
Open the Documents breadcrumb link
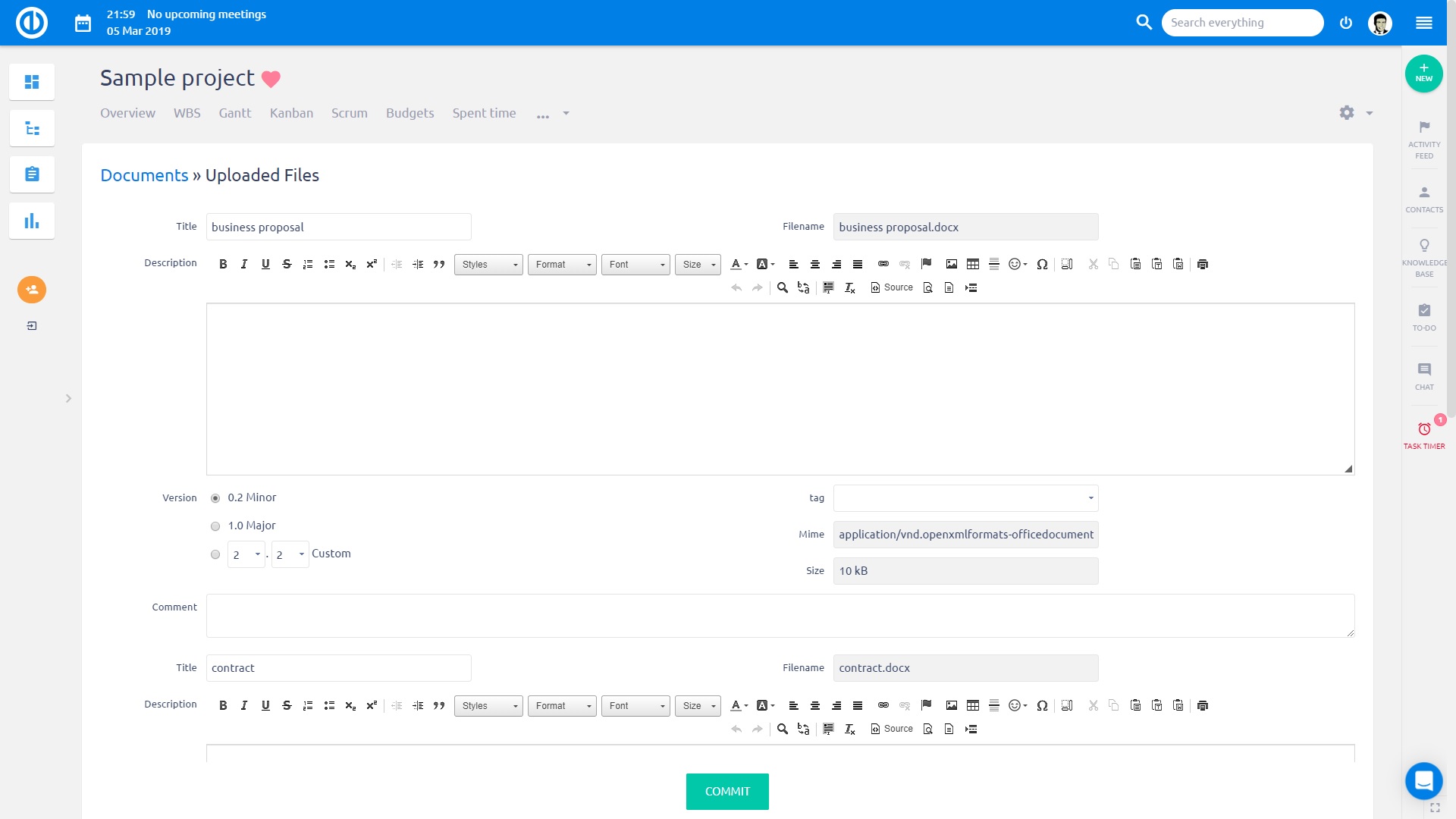coord(144,175)
